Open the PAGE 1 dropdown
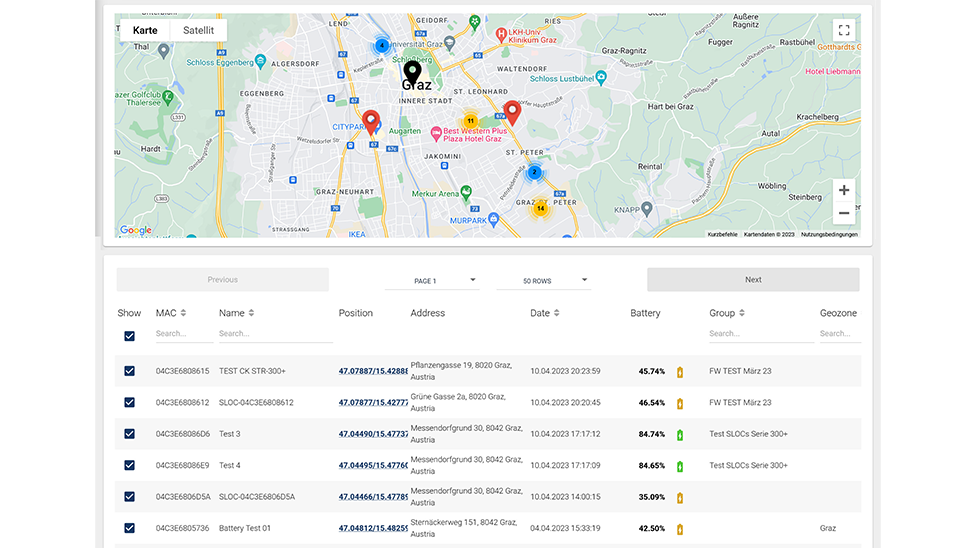This screenshot has height=548, width=976. [432, 281]
